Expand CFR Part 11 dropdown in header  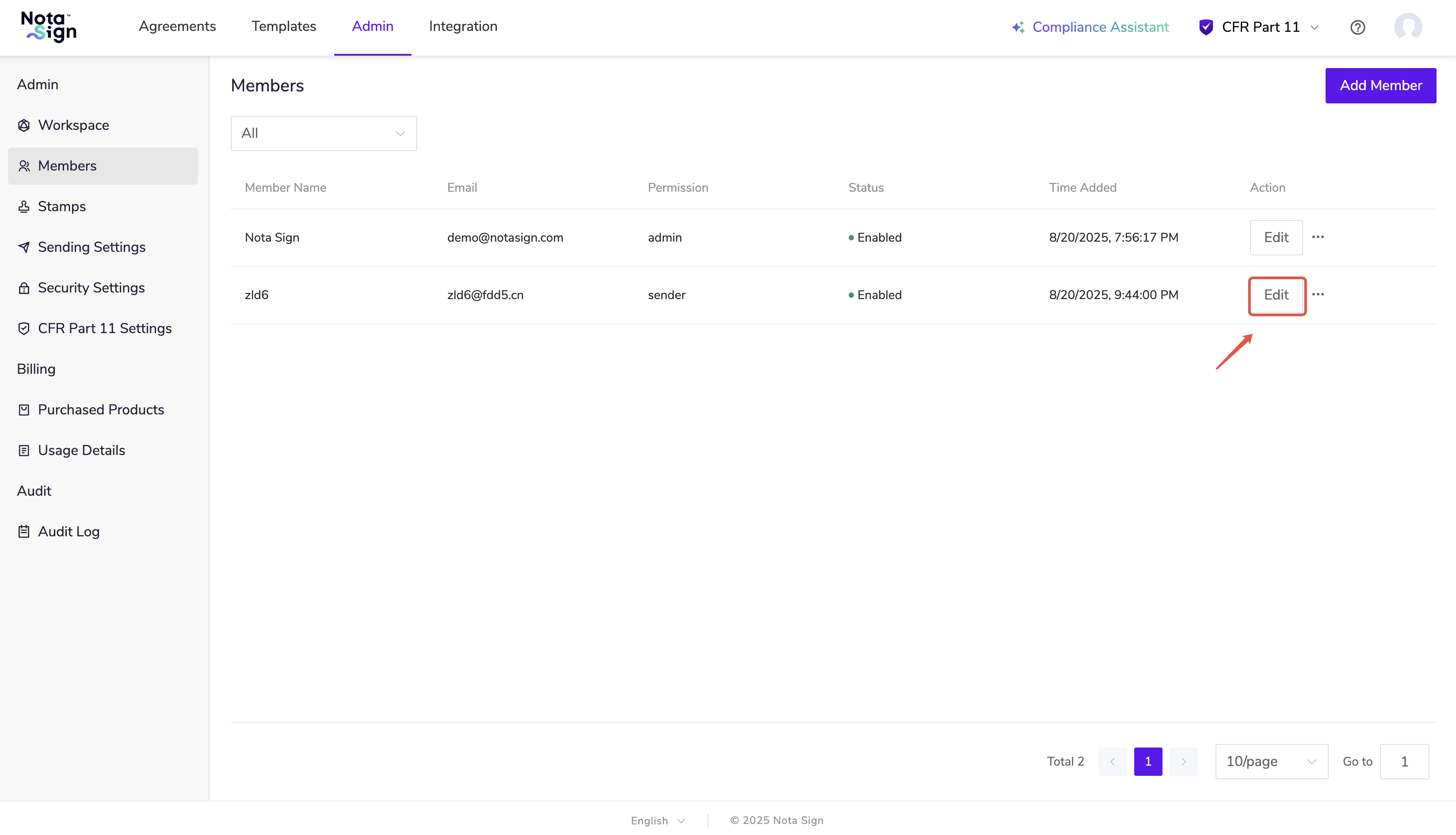(1260, 27)
